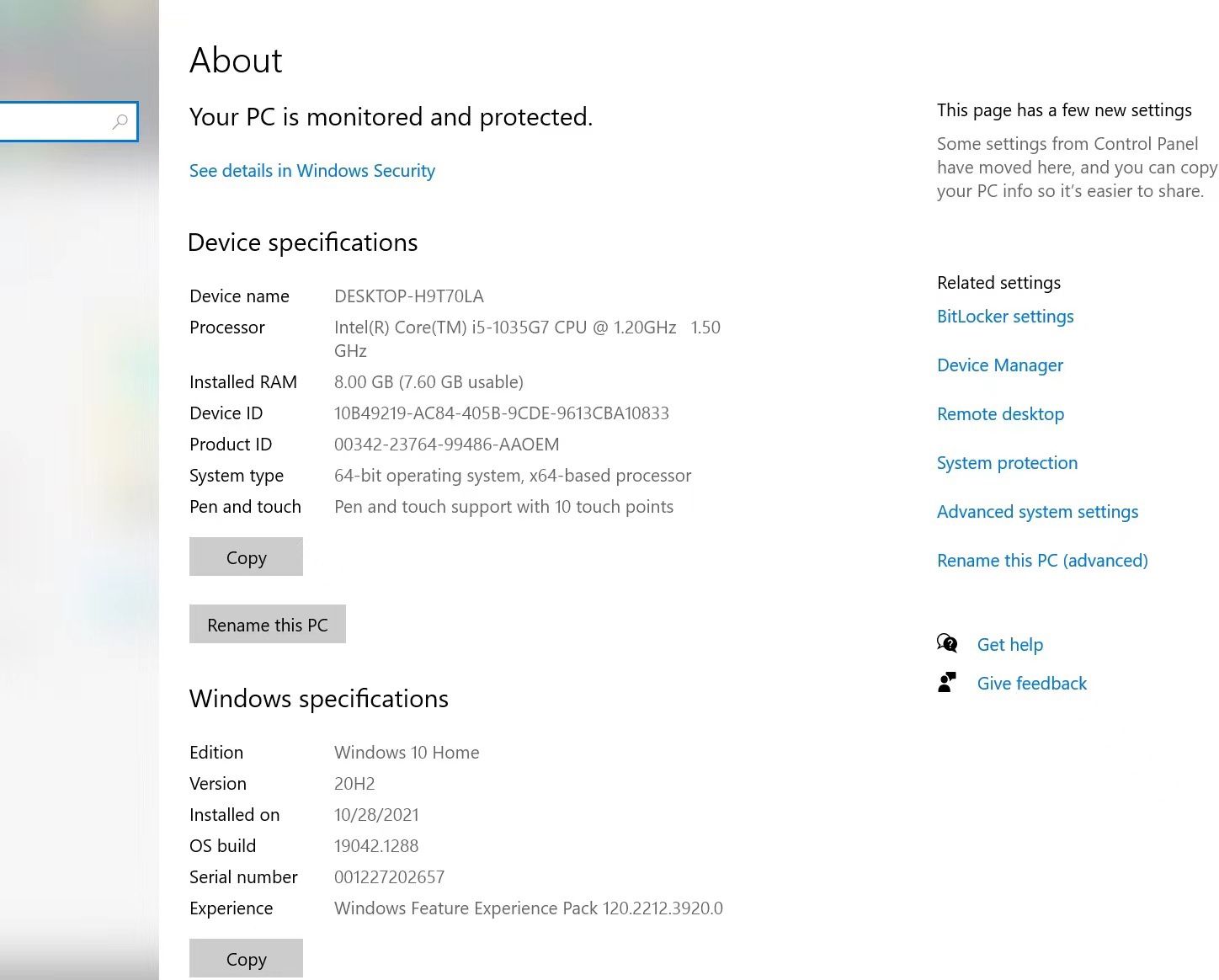
Task: Click Give feedback
Action: [1032, 683]
